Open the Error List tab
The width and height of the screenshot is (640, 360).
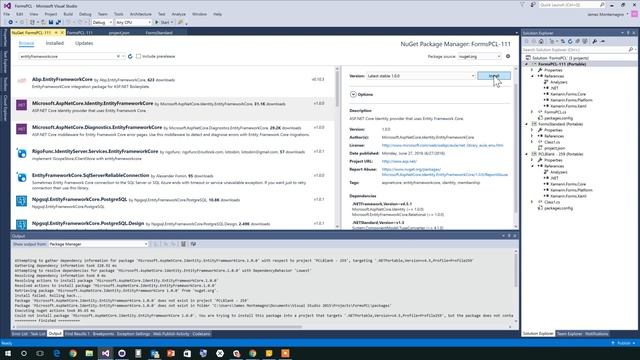[19, 334]
